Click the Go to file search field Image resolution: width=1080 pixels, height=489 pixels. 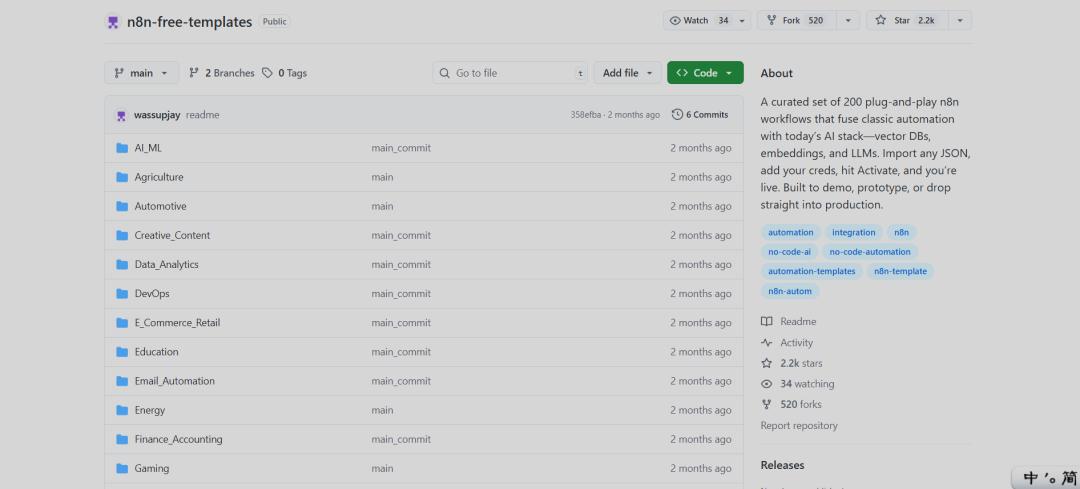[x=510, y=73]
